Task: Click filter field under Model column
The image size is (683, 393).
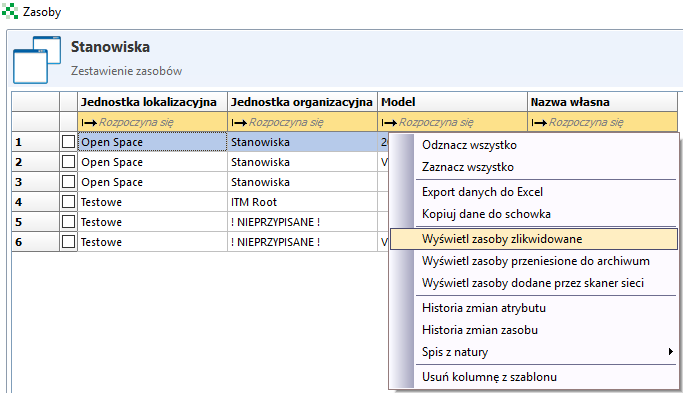Action: pyautogui.click(x=452, y=122)
